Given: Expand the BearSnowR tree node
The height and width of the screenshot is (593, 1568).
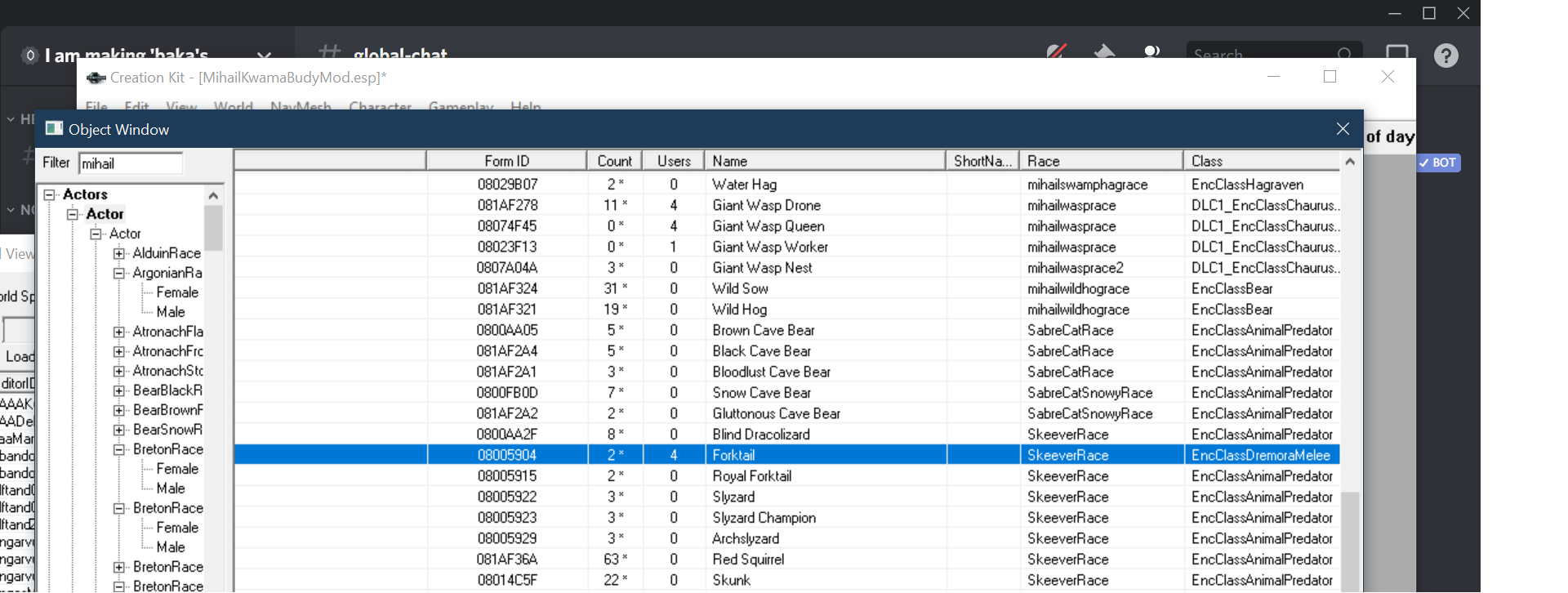Looking at the screenshot, I should (119, 430).
